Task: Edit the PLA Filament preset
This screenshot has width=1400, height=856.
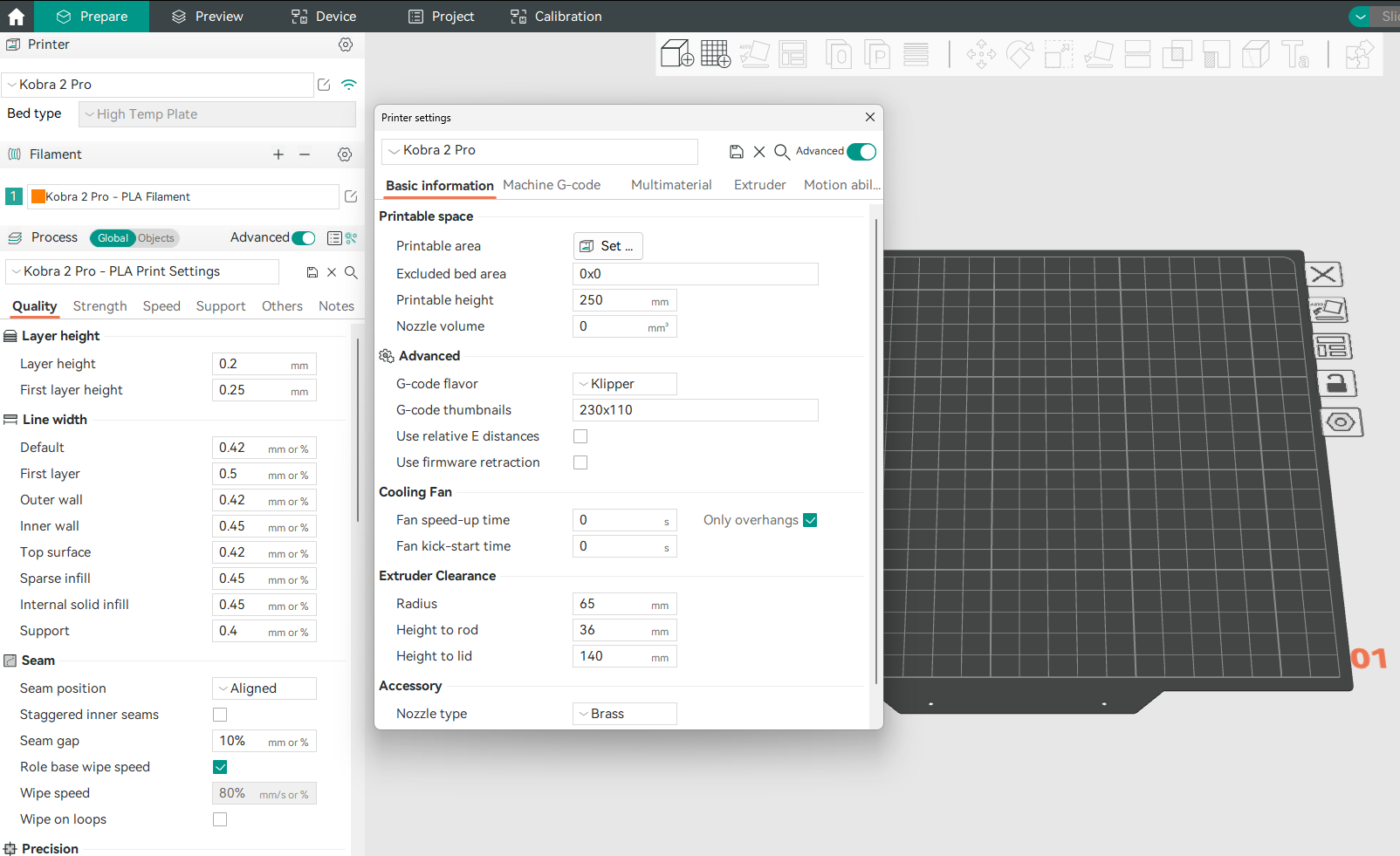Action: click(351, 196)
